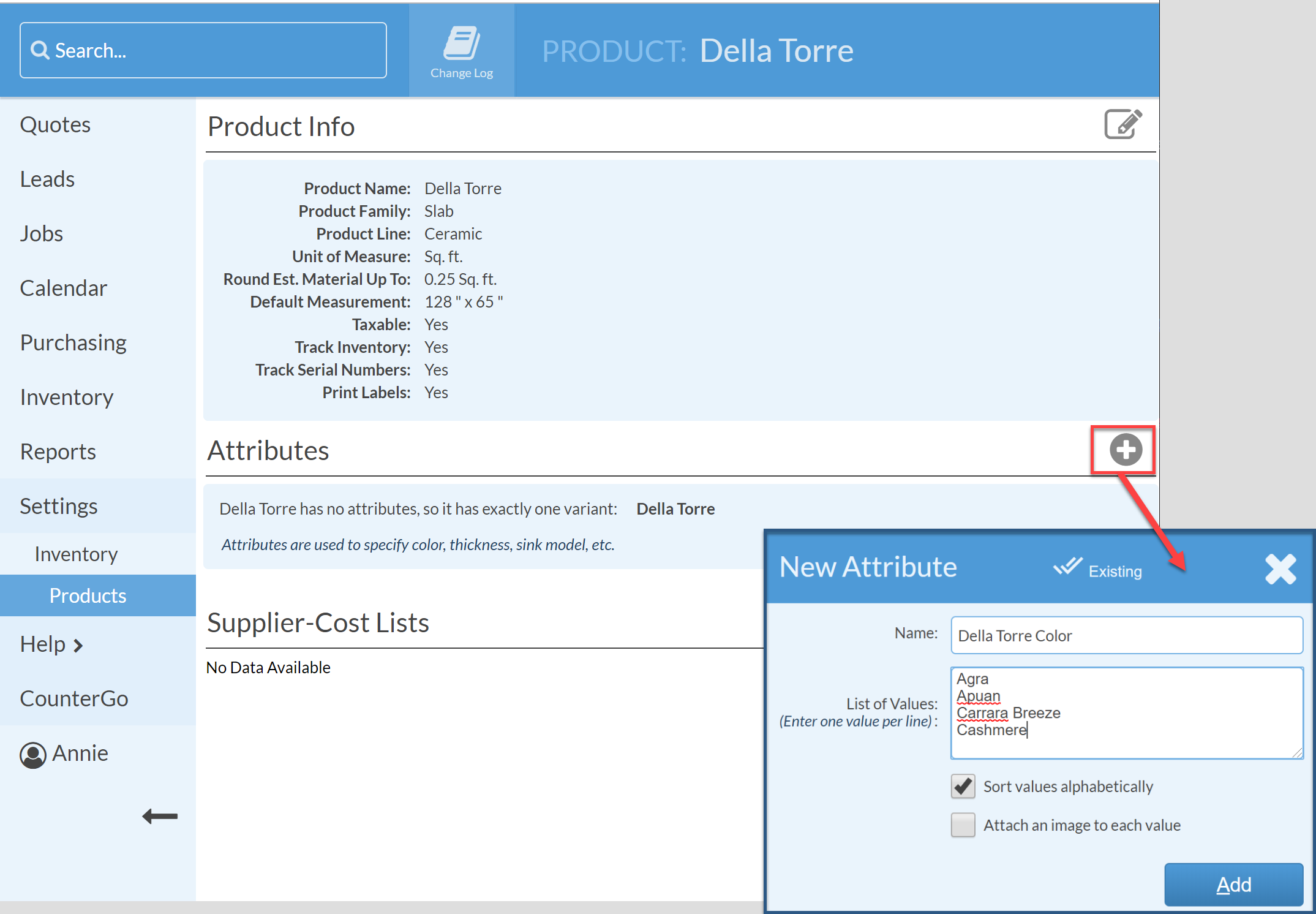Collapse the Settings sidebar section
Image resolution: width=1316 pixels, height=914 pixels.
click(x=59, y=507)
